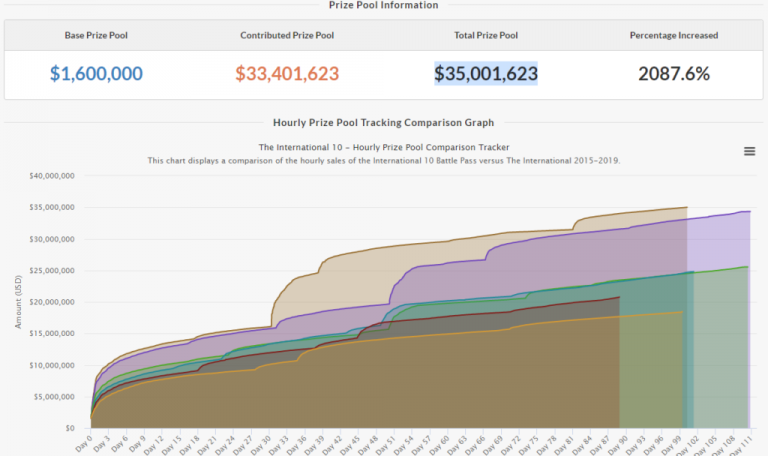
Task: Open the chart hamburger context menu
Action: point(749,151)
